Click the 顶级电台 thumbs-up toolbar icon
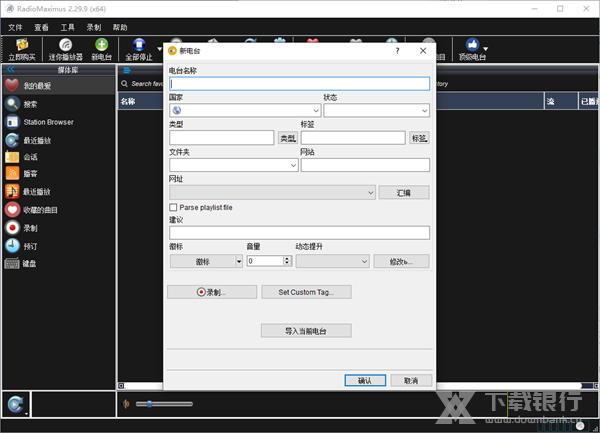The image size is (600, 433). click(x=473, y=49)
